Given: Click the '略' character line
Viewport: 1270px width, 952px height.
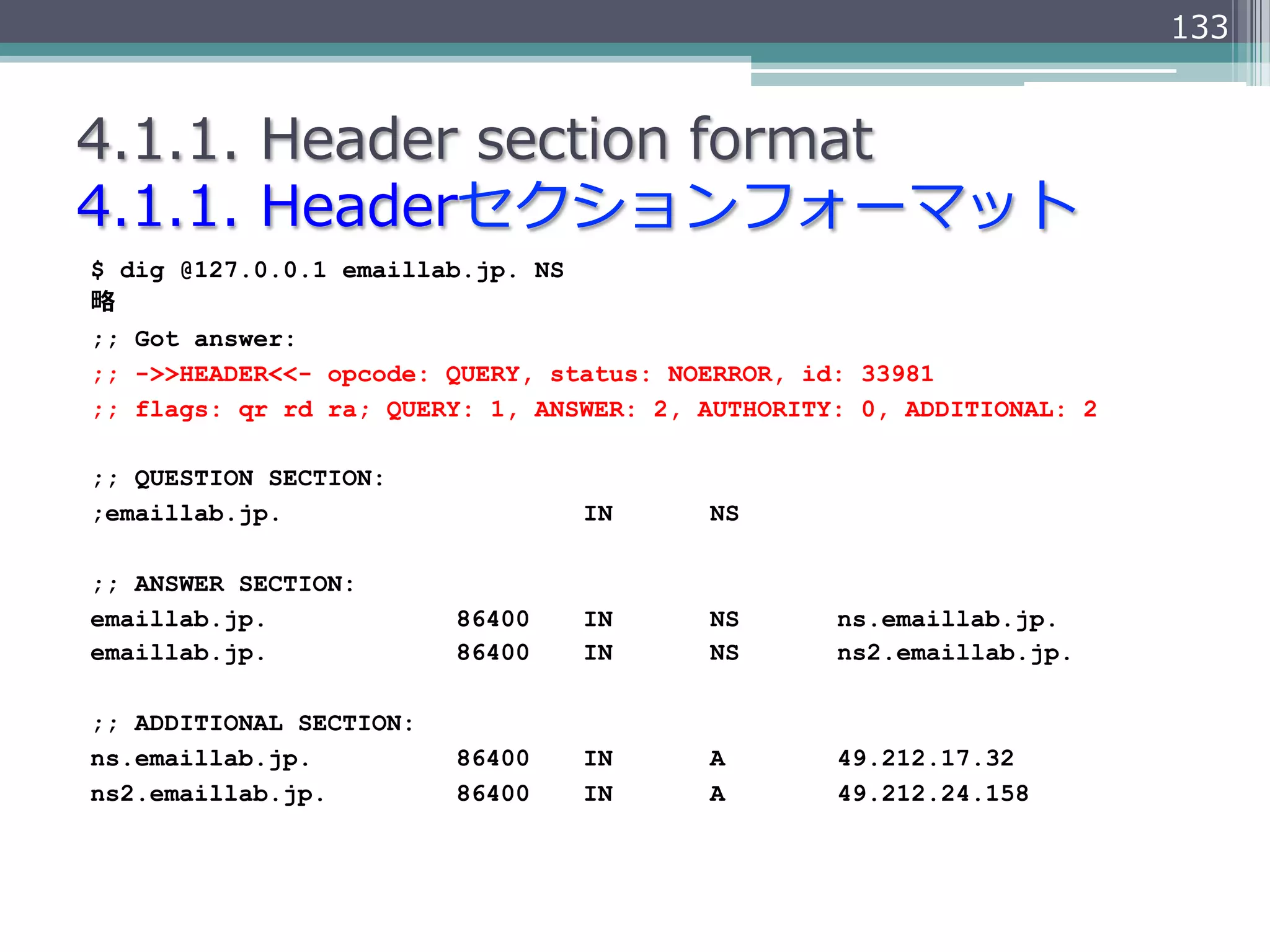Looking at the screenshot, I should click(x=103, y=301).
